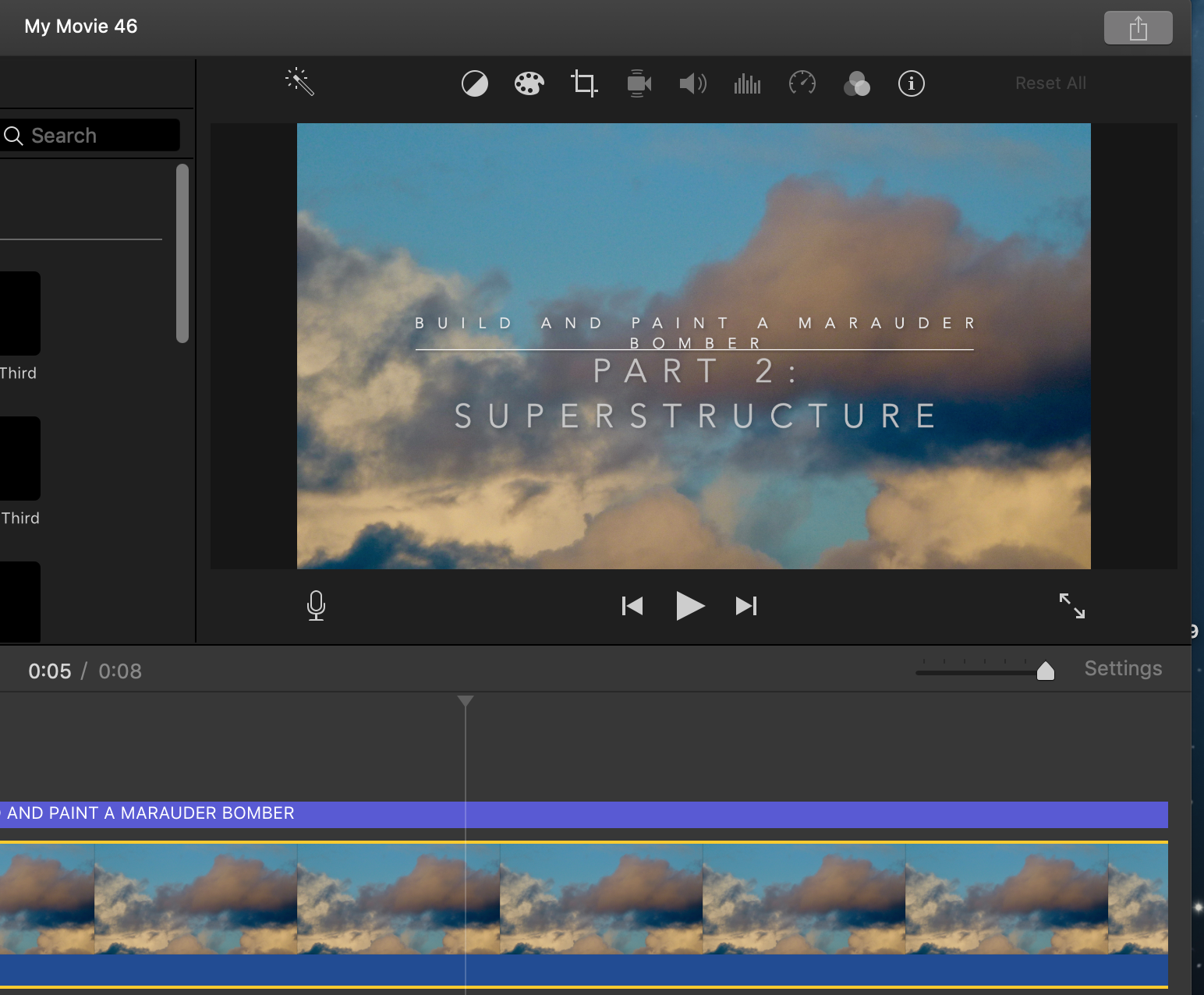Screen dimensions: 1204x995
Task: Open the volume adjustment controls
Action: tap(692, 83)
